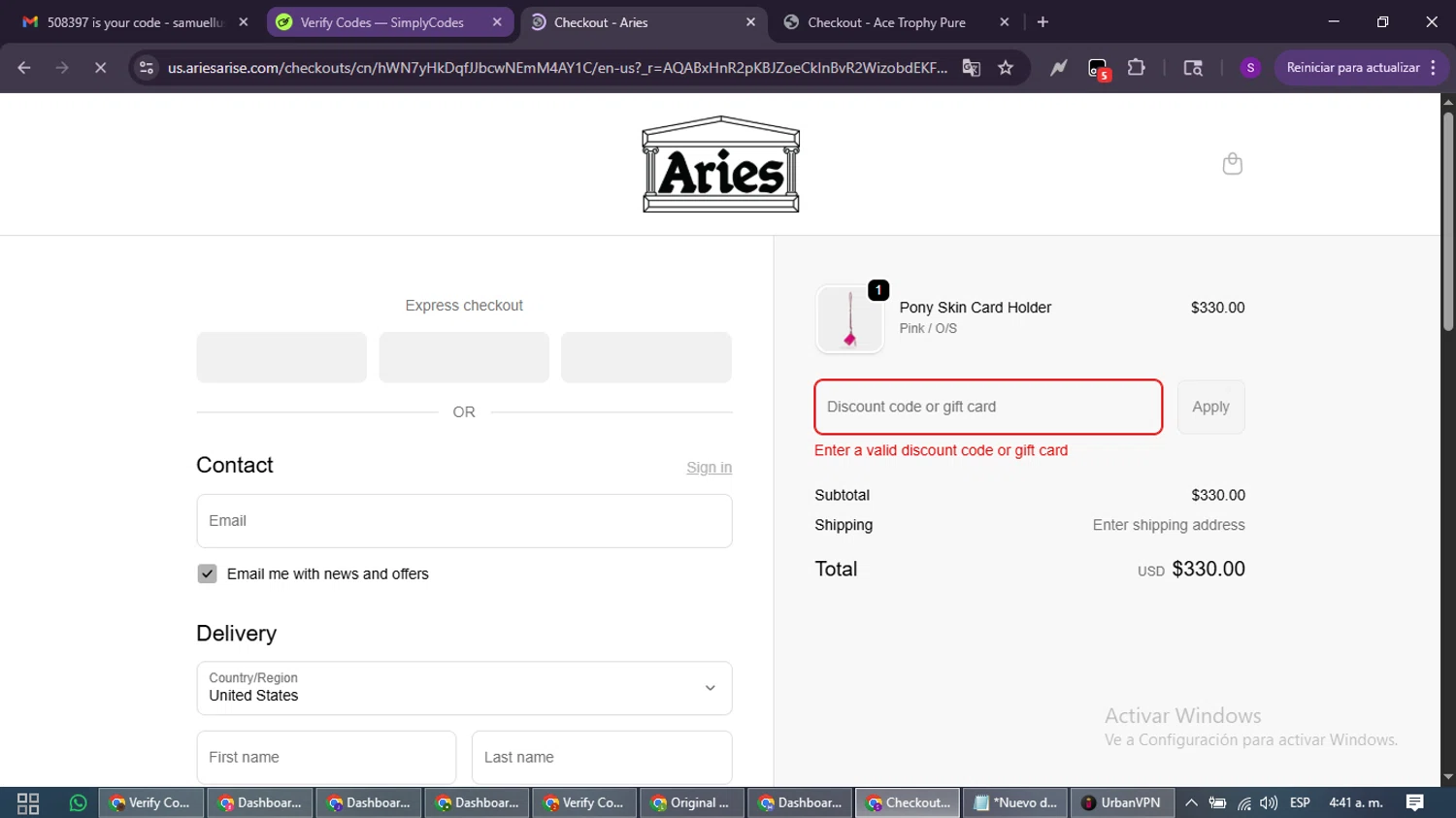
Task: Click the ESP language indicator
Action: pyautogui.click(x=1300, y=802)
